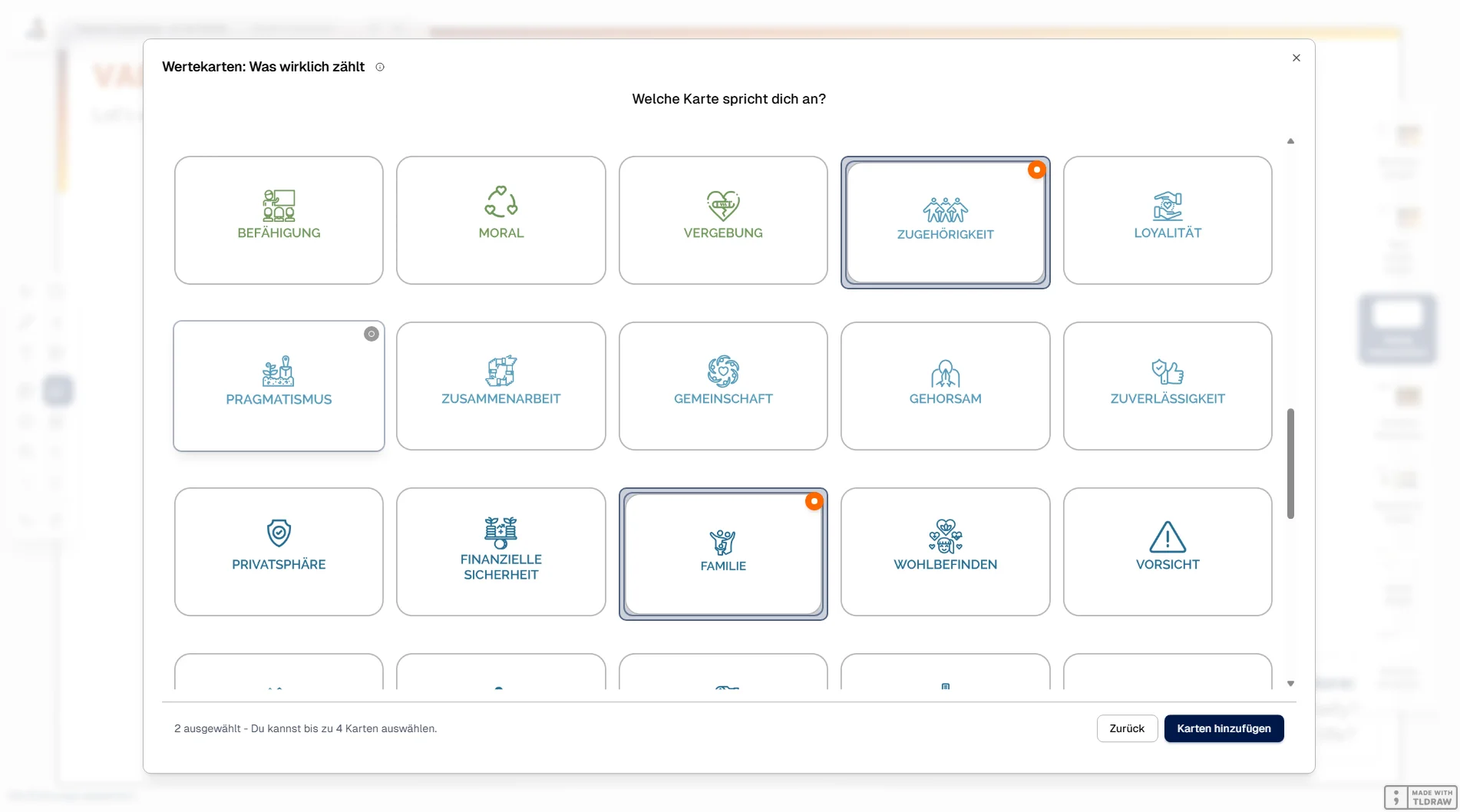
Task: Deselect Zugehörigkeit via its orange marker
Action: click(x=1036, y=170)
